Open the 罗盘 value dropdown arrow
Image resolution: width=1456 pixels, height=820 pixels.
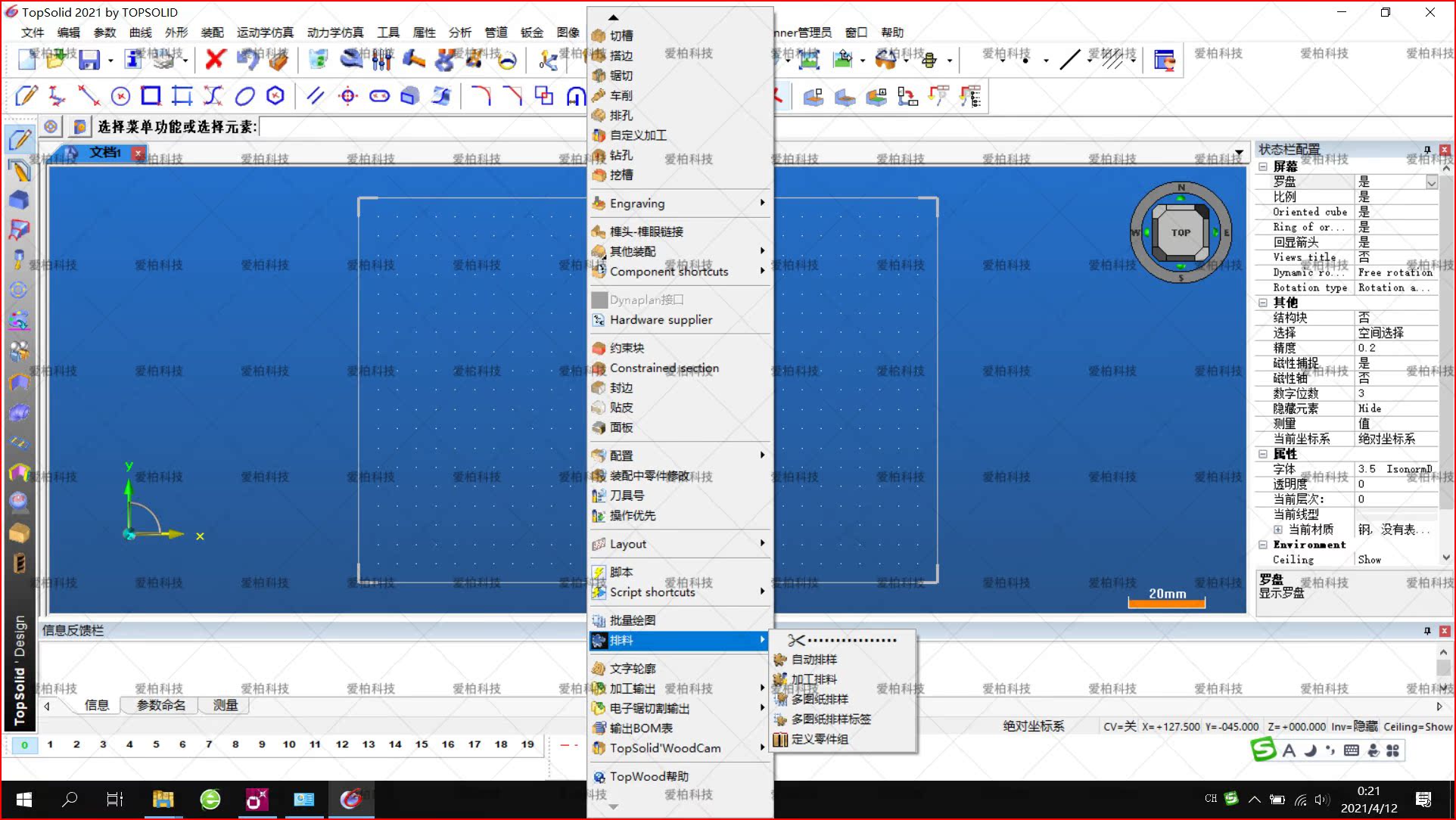tap(1431, 182)
